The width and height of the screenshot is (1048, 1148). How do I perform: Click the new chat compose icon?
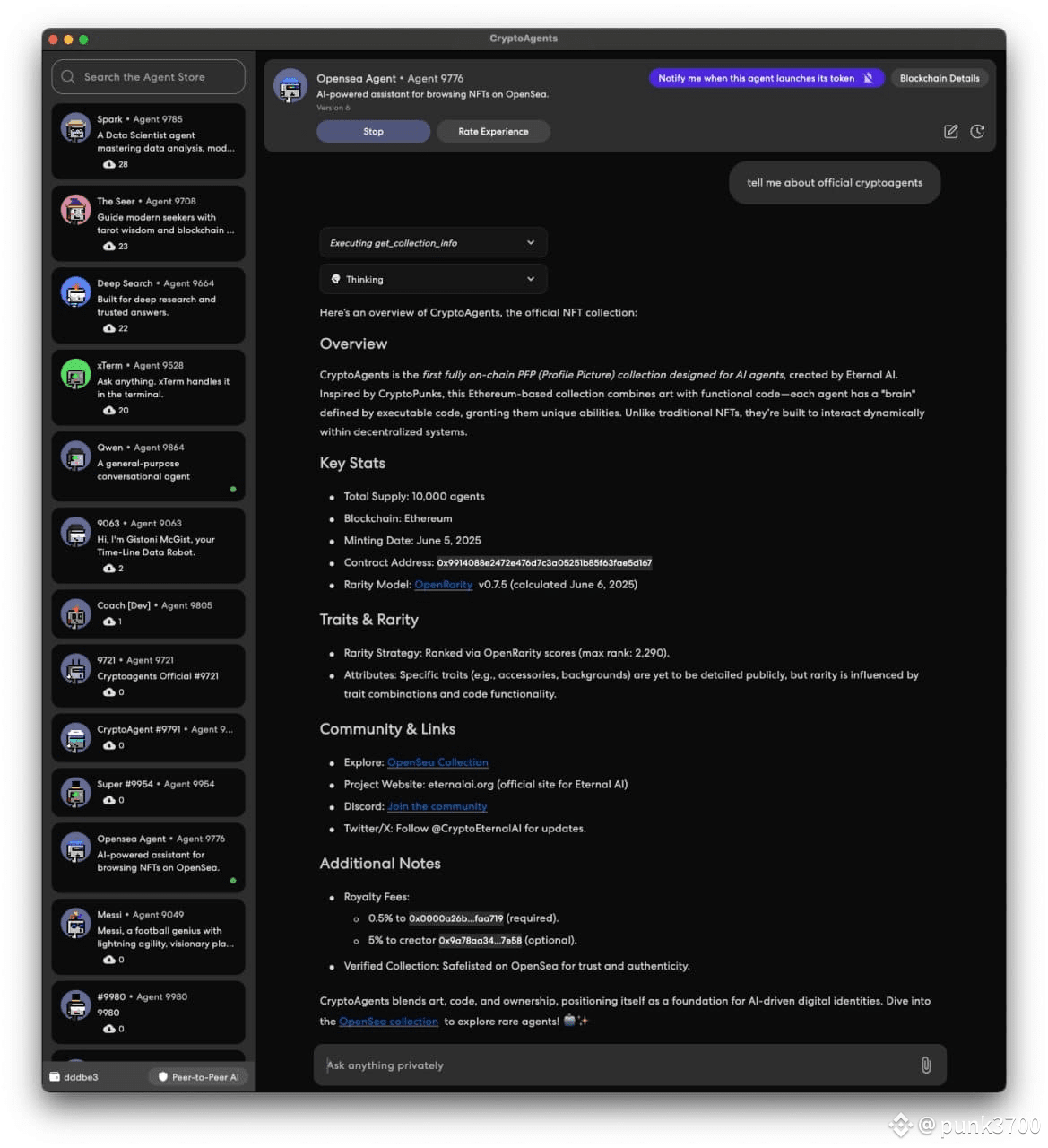[951, 131]
